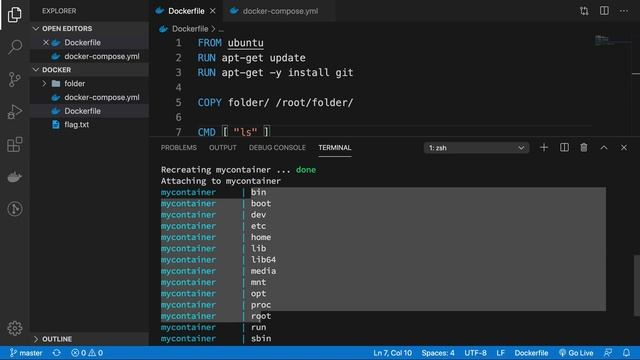
Task: Click lib64 in the terminal output
Action: (x=263, y=260)
